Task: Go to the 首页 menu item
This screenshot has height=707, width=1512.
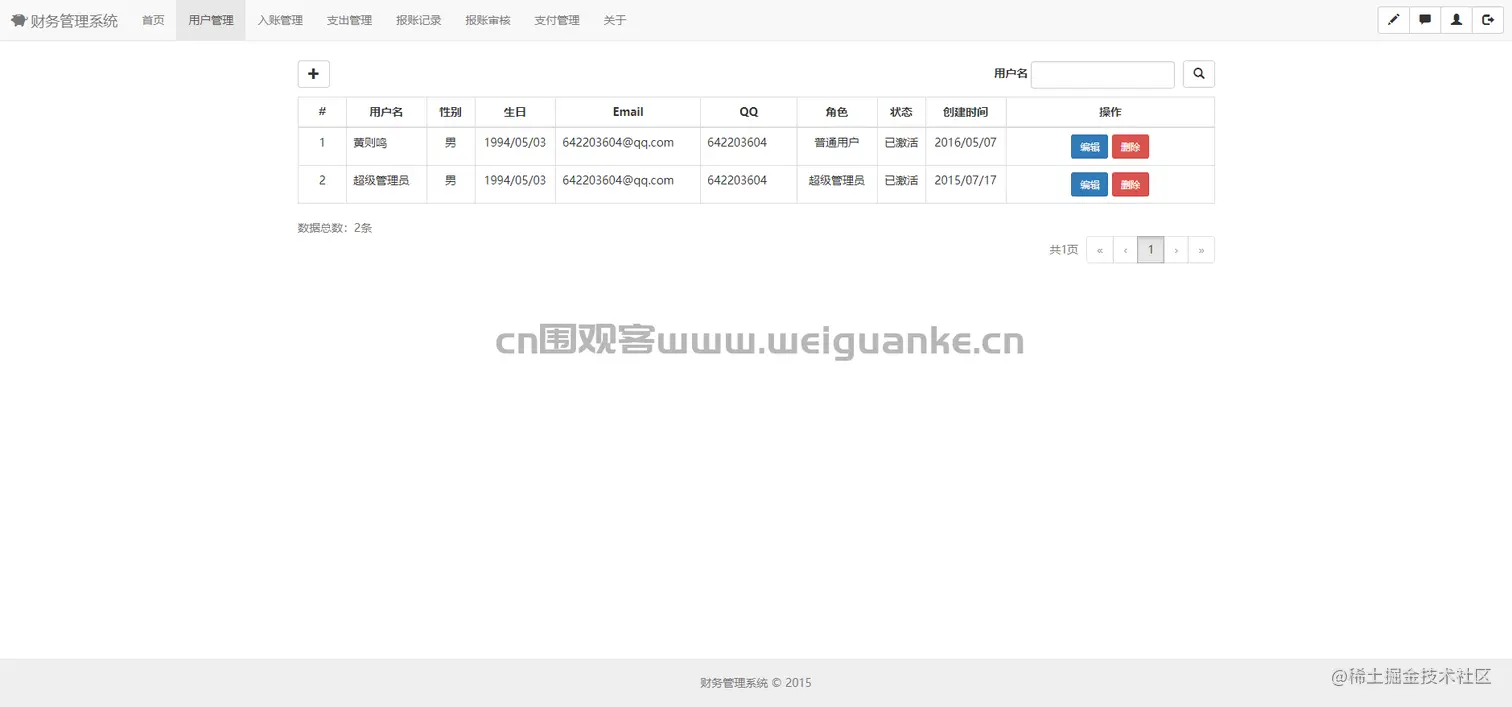Action: point(153,20)
